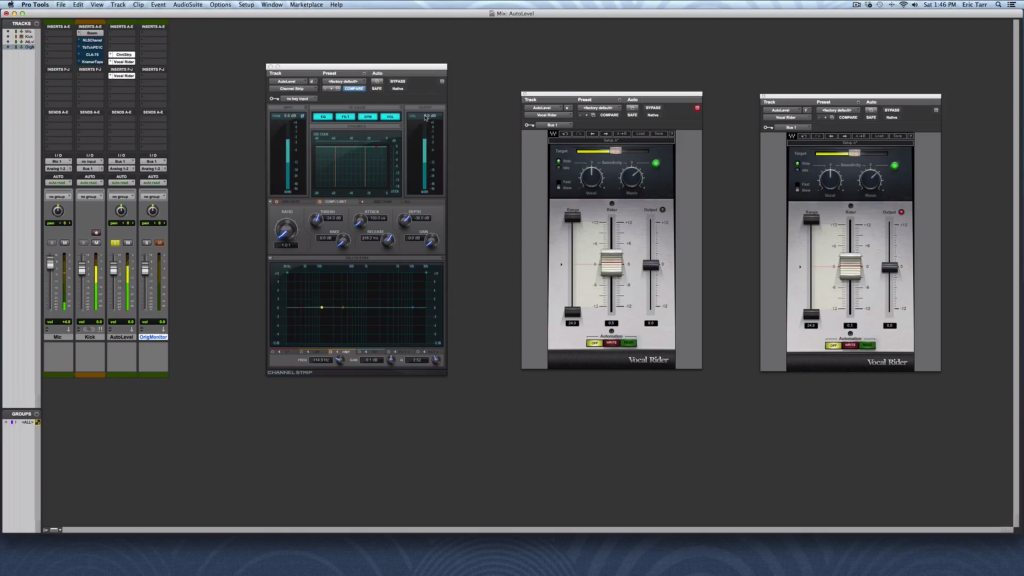The image size is (1024, 576).
Task: Record-arm the Kick track
Action: (x=96, y=233)
